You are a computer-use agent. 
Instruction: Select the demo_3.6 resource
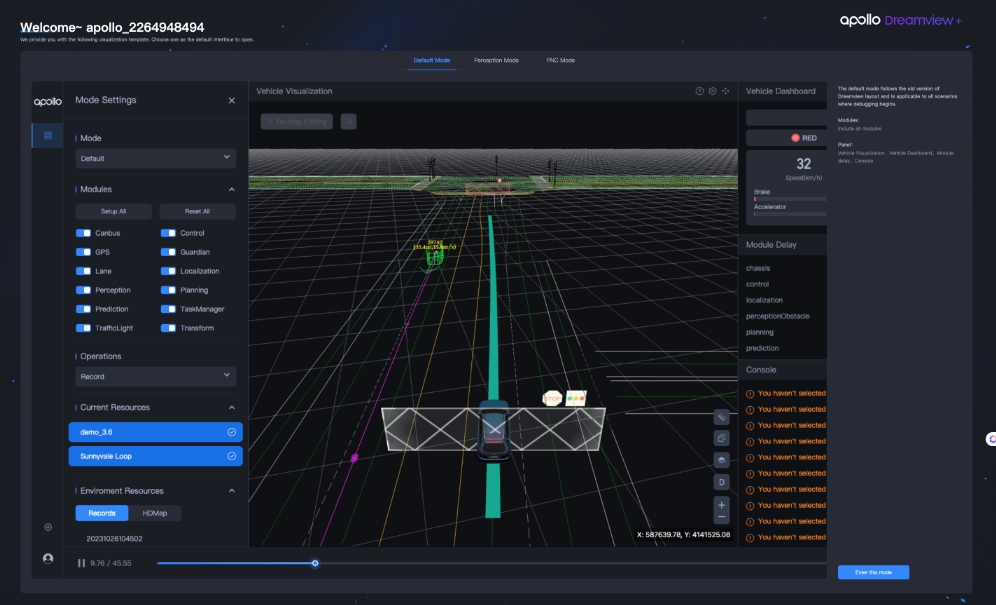tap(156, 432)
